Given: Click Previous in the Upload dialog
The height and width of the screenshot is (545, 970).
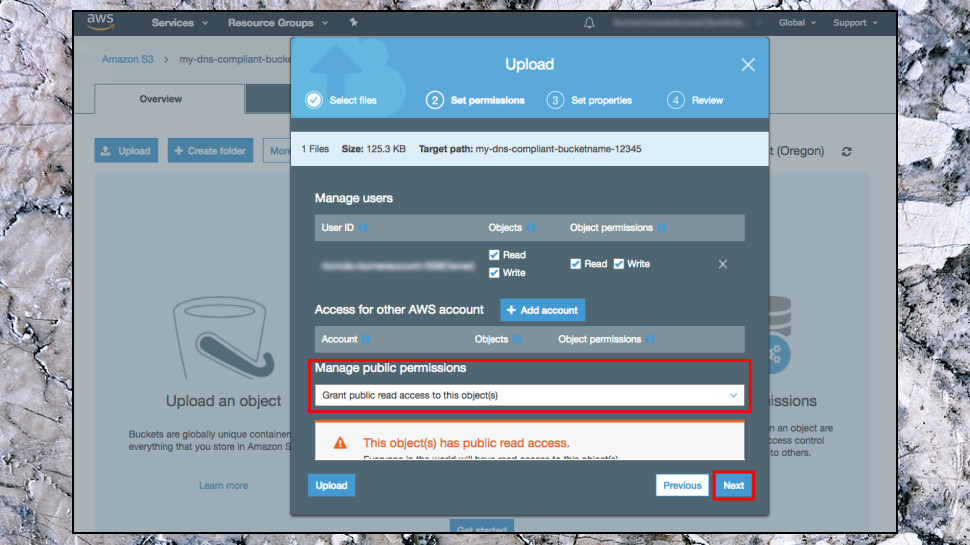Looking at the screenshot, I should [682, 486].
